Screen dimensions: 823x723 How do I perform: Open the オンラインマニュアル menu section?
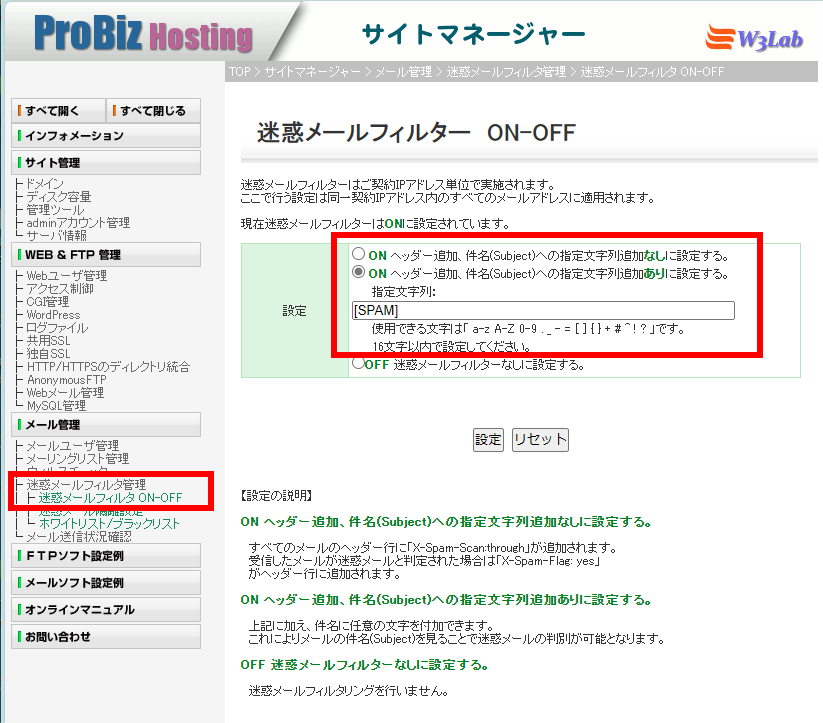[x=106, y=609]
